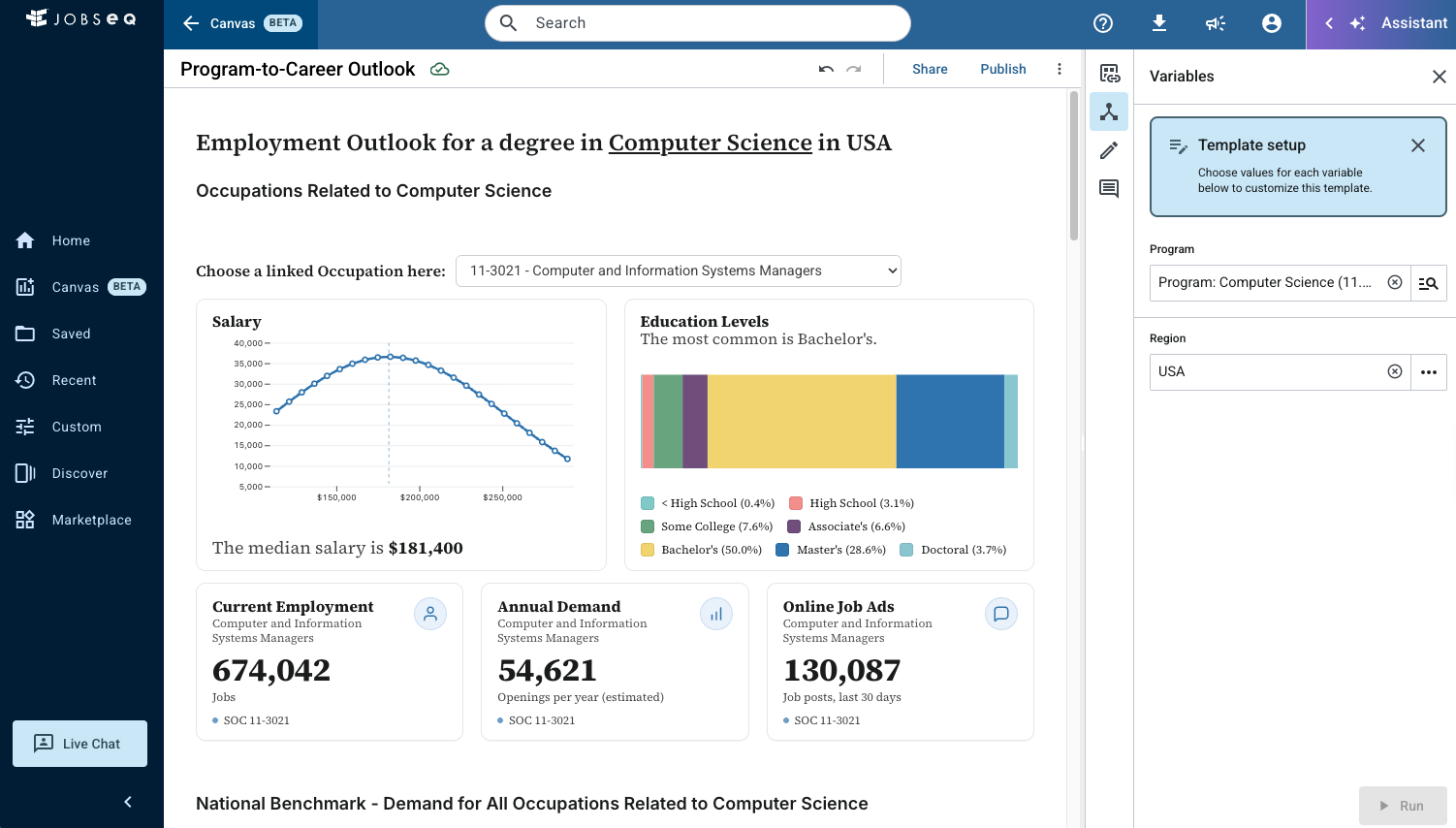Screen dimensions: 1456x828
Task: Click the 674,042 jobs value
Action: tap(271, 670)
